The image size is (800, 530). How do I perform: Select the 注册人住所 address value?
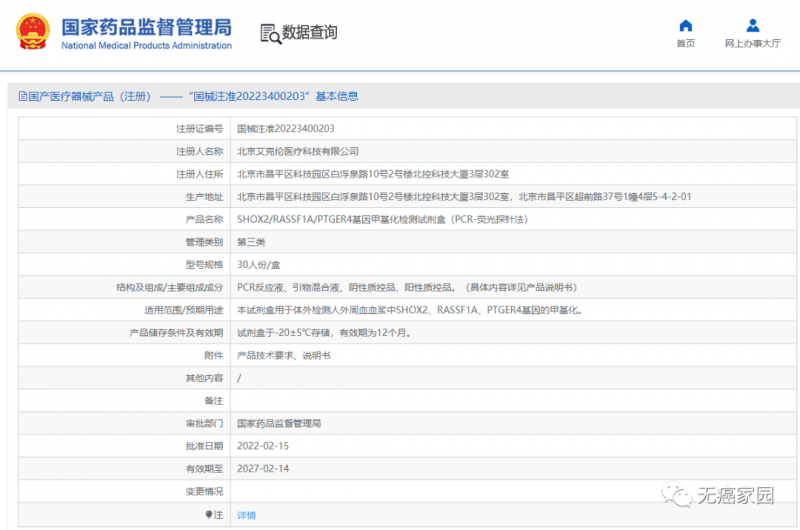pos(373,174)
